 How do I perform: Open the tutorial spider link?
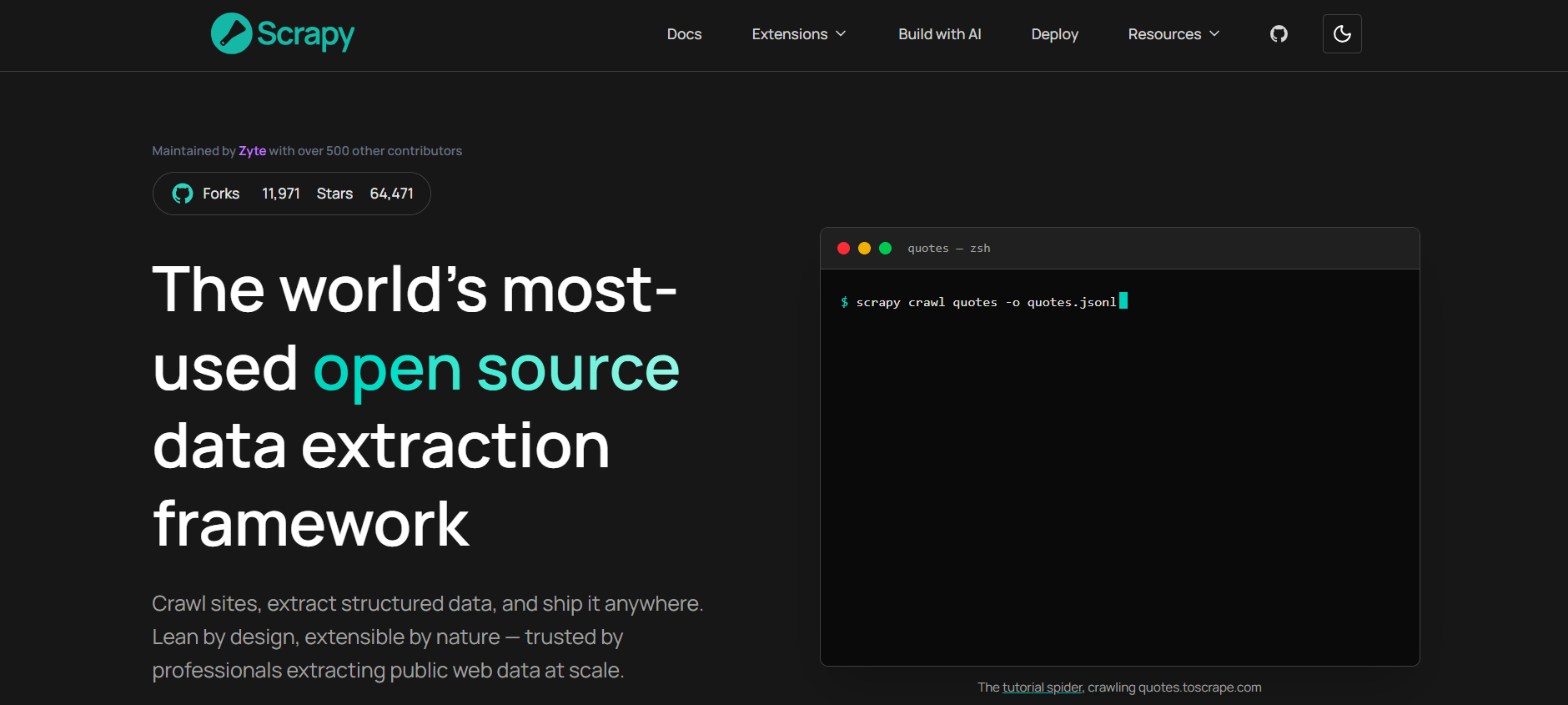coord(1042,687)
